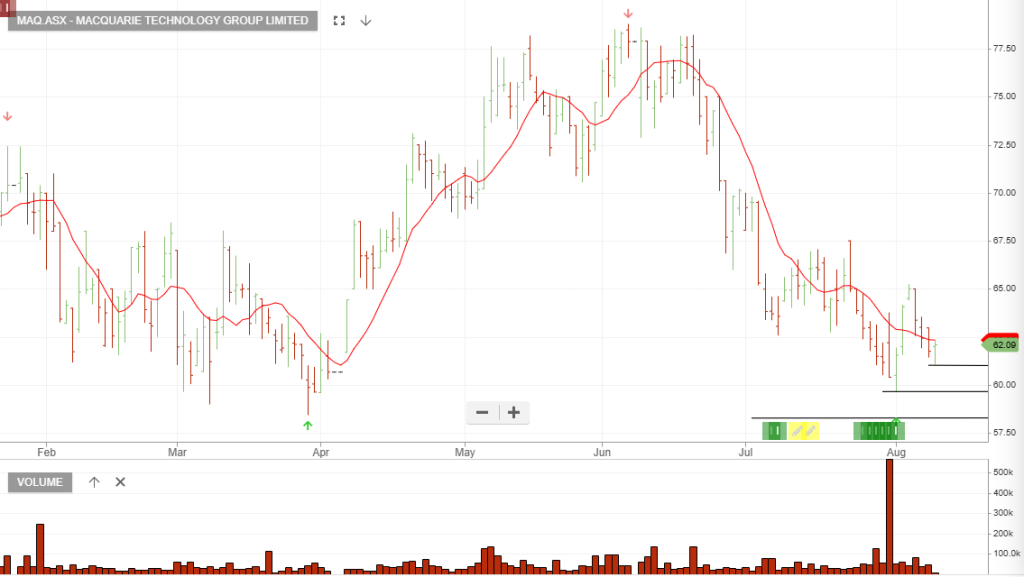Click the wide green event block before Aug
This screenshot has width=1024, height=577.
879,431
